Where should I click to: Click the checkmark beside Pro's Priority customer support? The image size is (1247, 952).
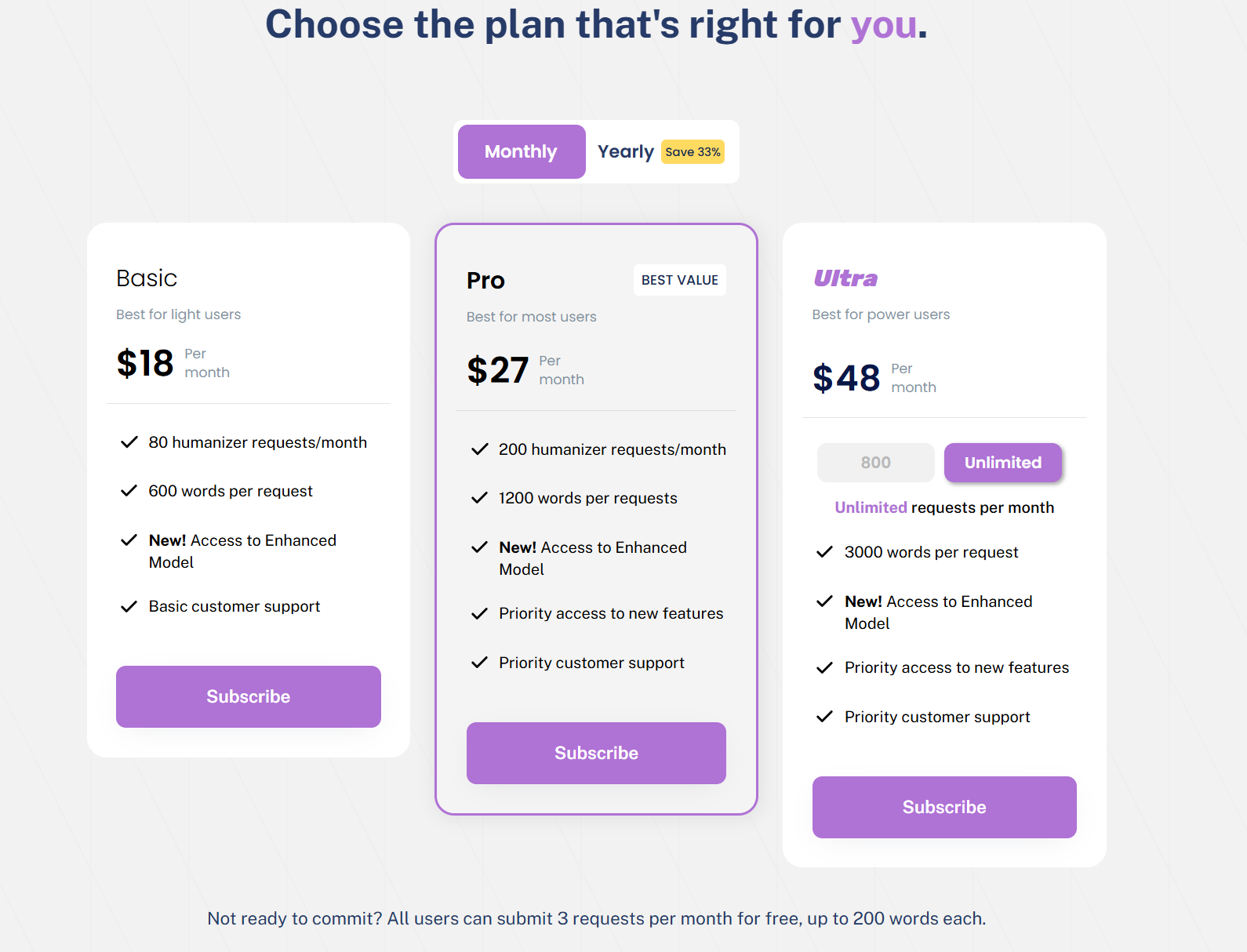pyautogui.click(x=479, y=663)
